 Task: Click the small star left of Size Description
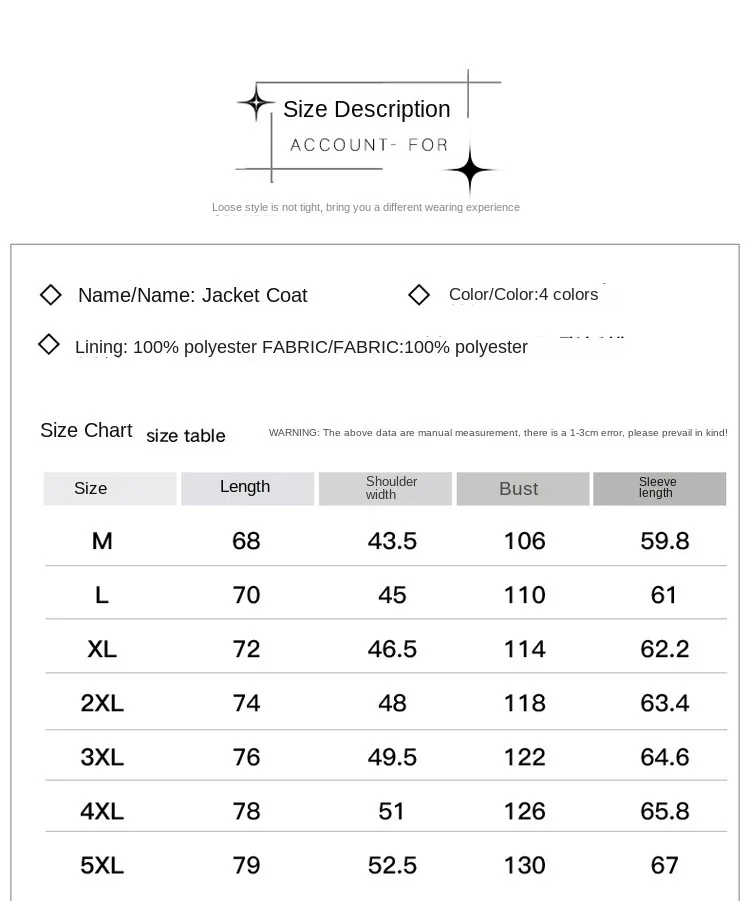click(256, 103)
